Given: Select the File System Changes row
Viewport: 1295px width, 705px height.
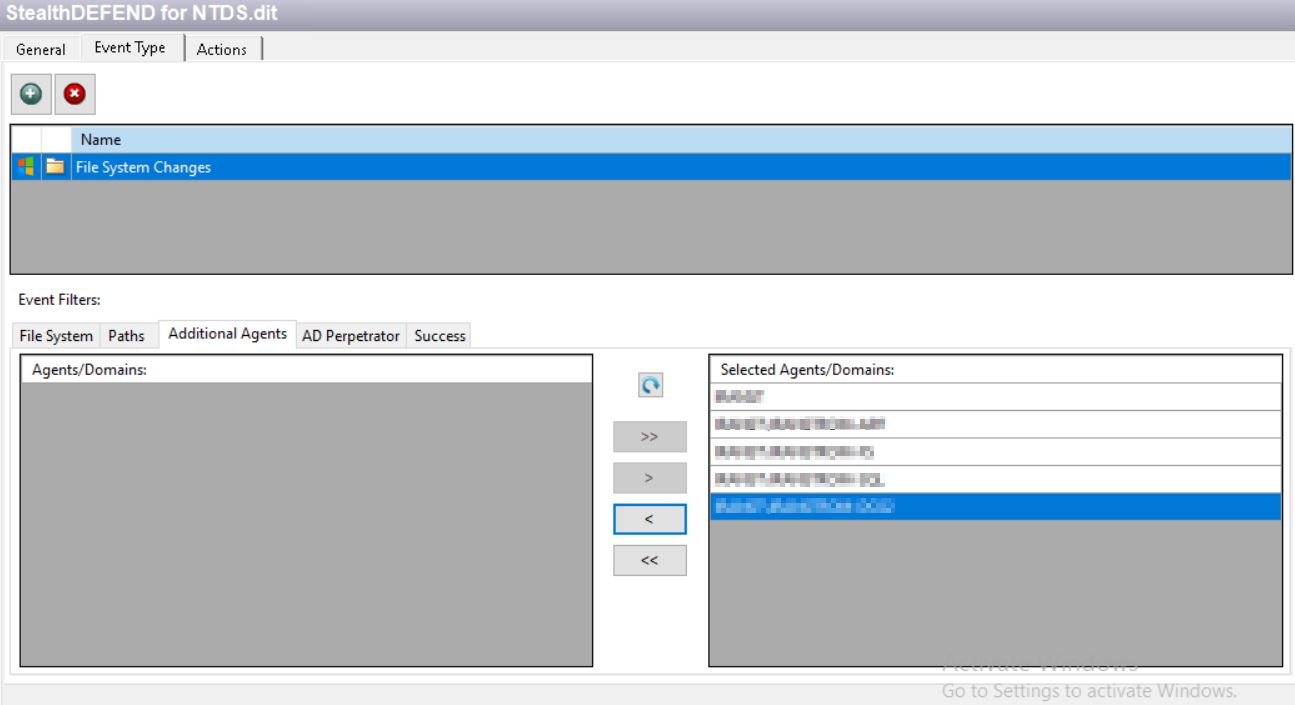Looking at the screenshot, I should click(x=400, y=168).
